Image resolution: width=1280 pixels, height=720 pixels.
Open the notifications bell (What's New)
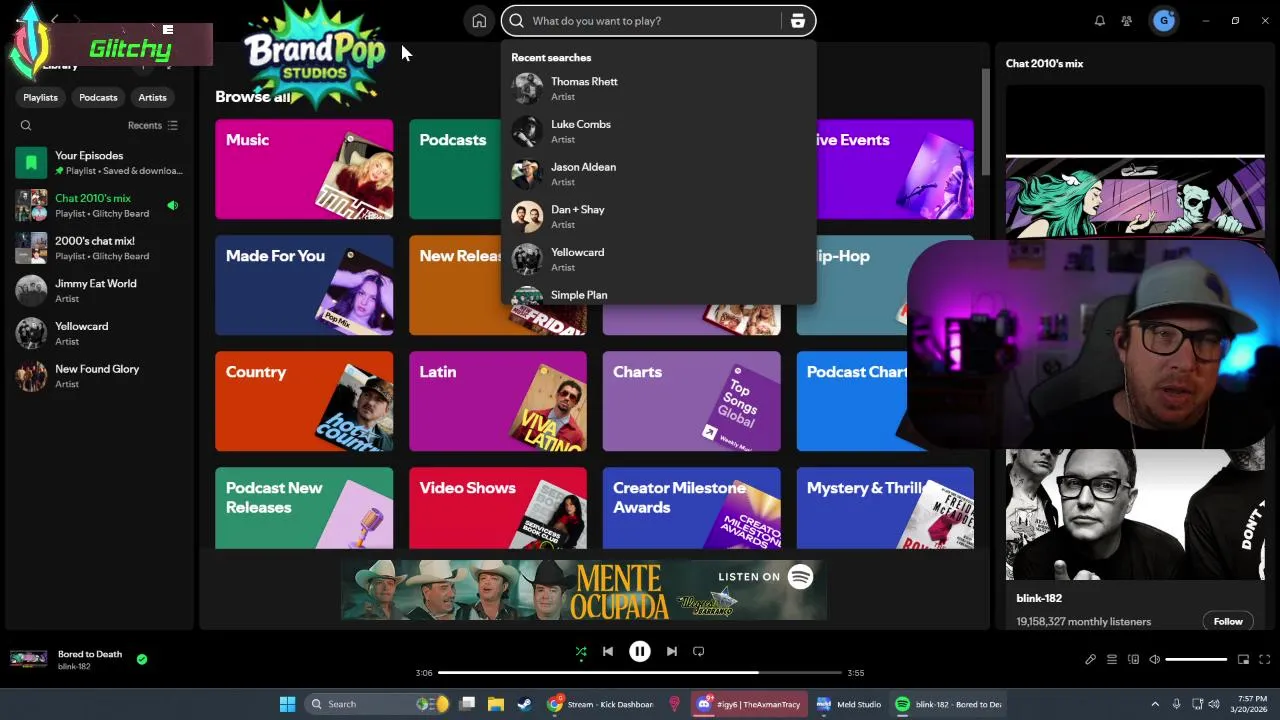[x=1100, y=21]
